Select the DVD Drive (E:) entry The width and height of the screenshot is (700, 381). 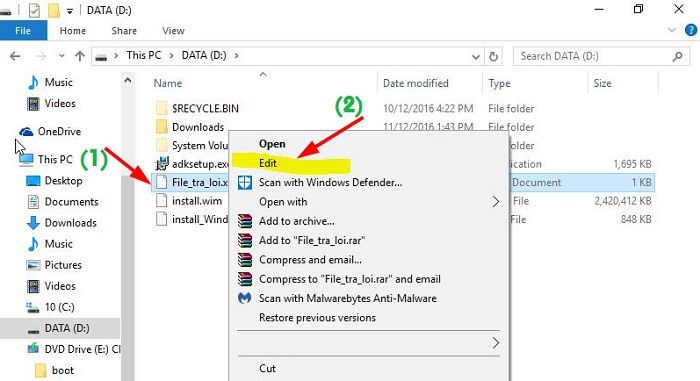(x=74, y=349)
